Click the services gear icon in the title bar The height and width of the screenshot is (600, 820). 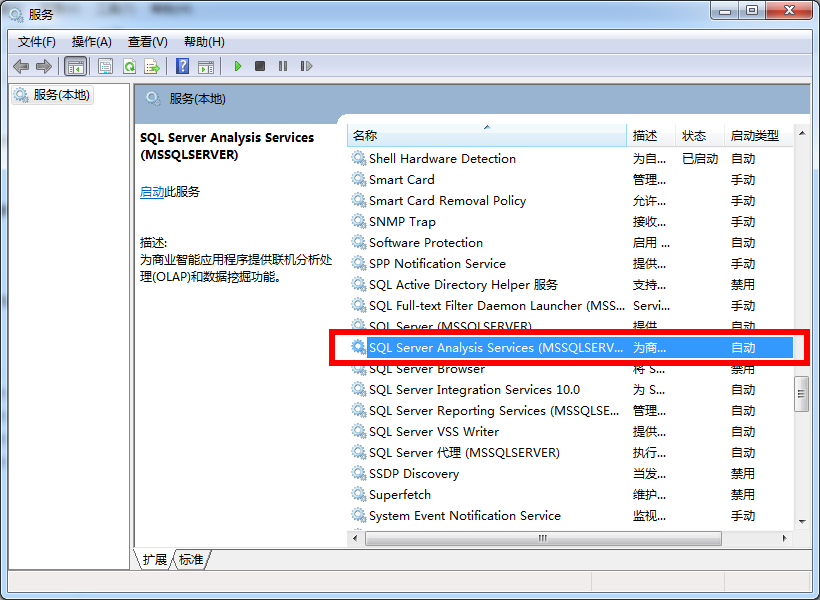click(16, 15)
